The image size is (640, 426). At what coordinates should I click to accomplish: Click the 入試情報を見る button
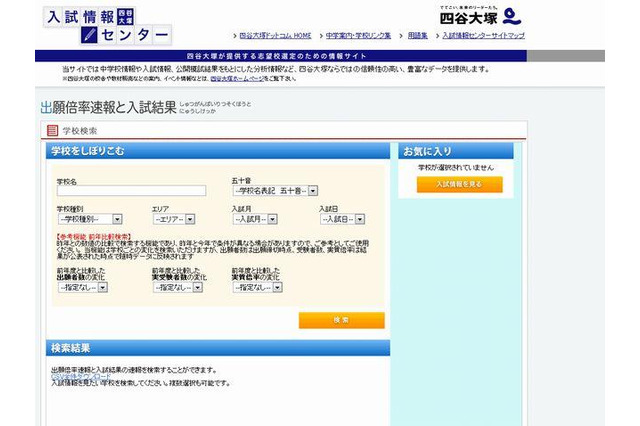coord(460,184)
